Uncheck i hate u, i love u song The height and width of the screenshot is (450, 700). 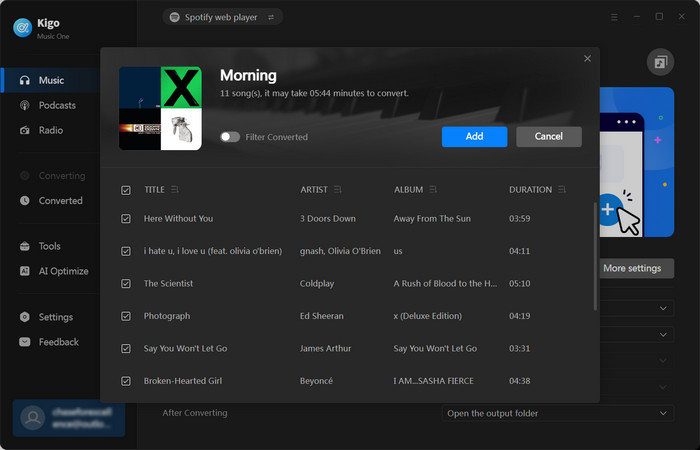coord(126,251)
